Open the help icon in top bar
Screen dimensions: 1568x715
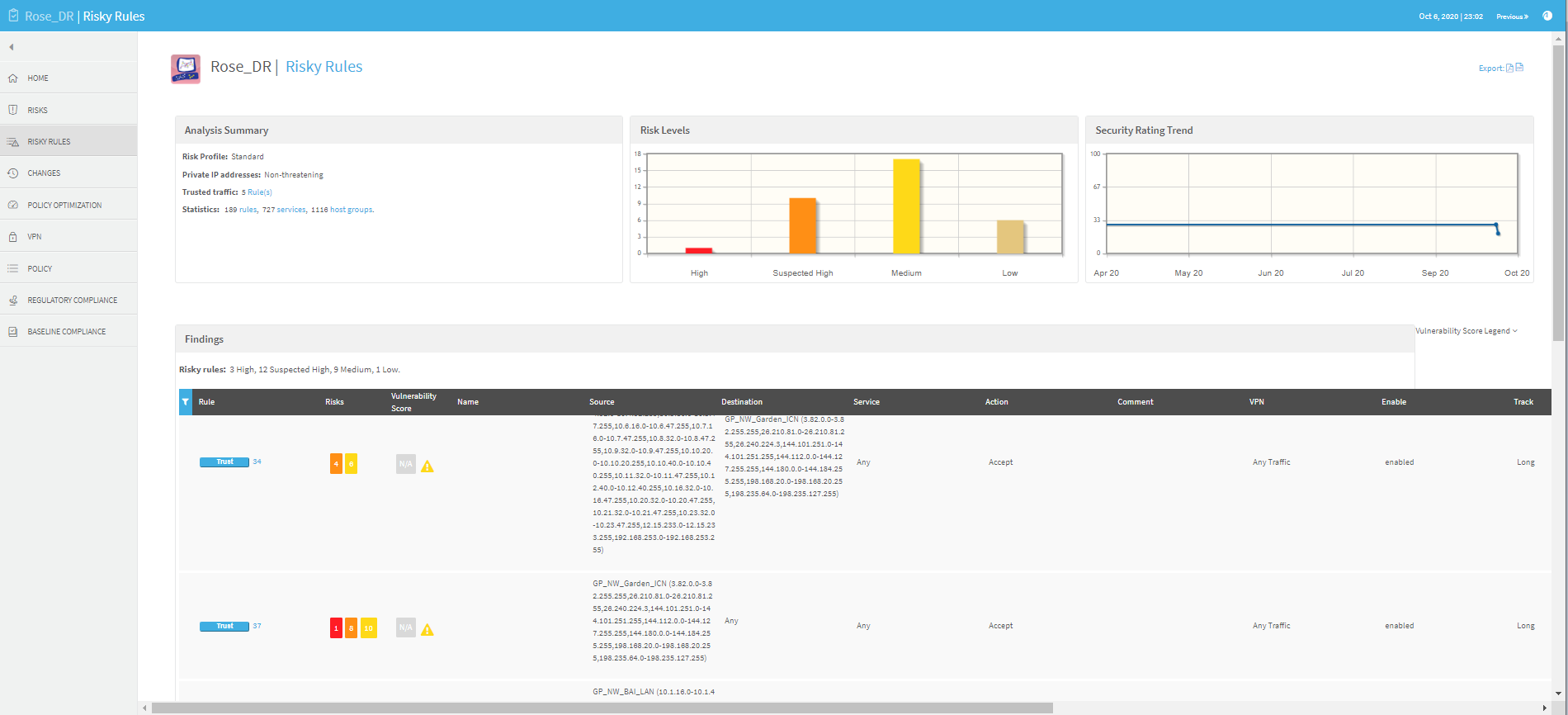1547,16
